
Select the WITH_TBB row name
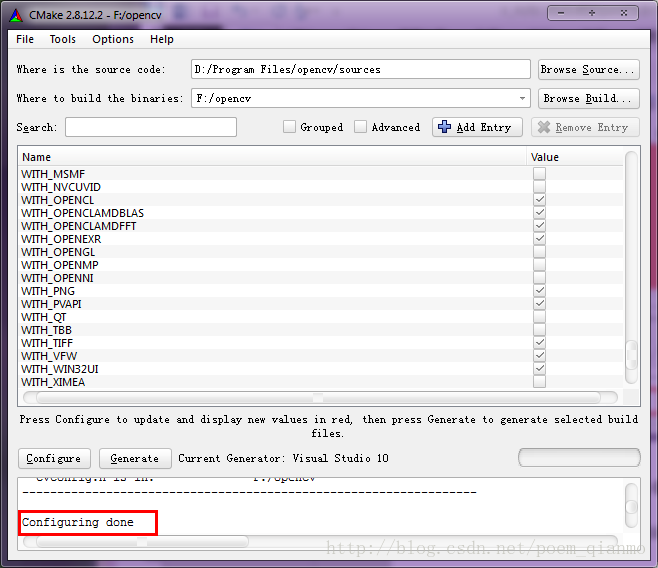point(46,330)
